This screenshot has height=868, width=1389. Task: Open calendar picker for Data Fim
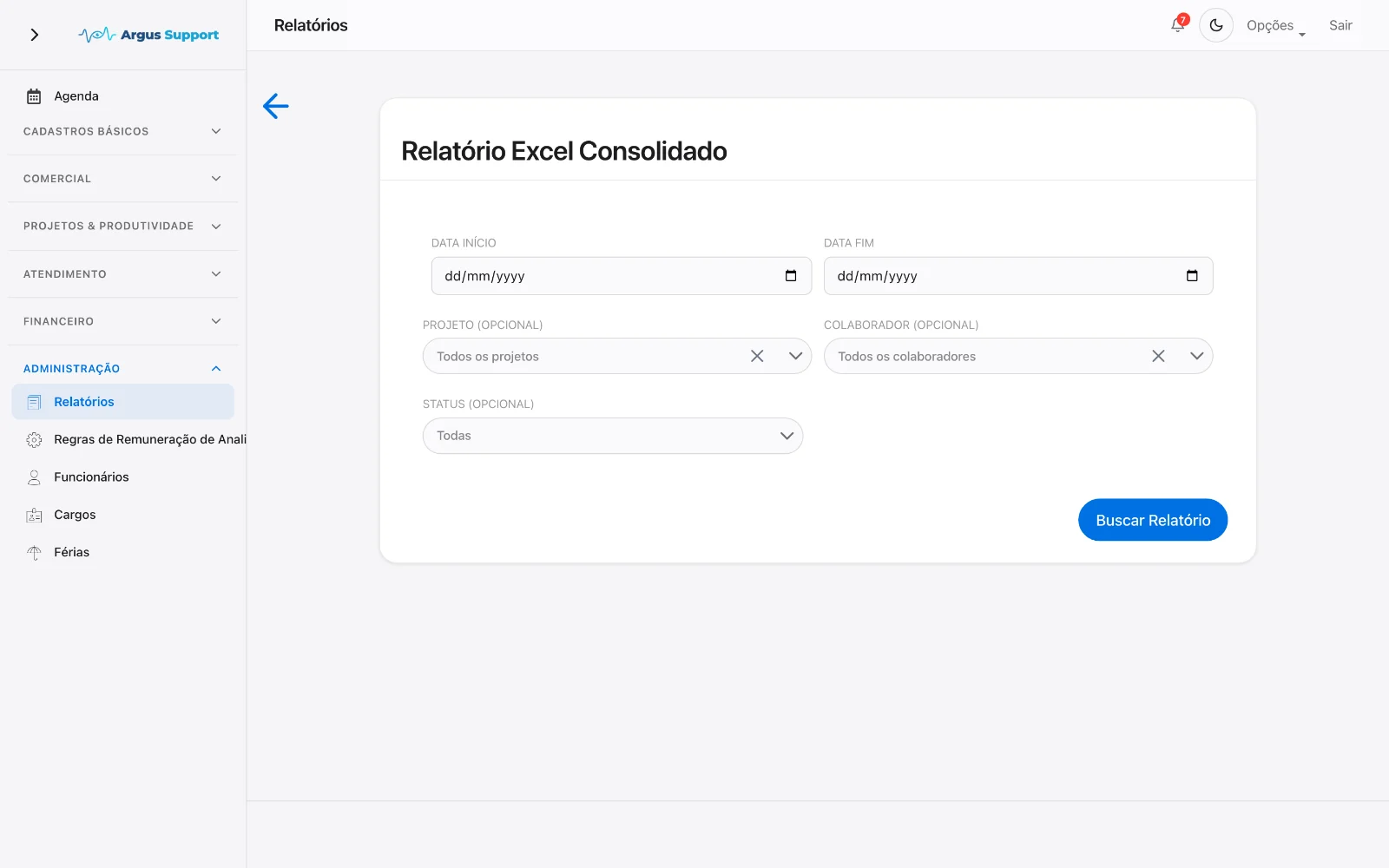pos(1192,276)
